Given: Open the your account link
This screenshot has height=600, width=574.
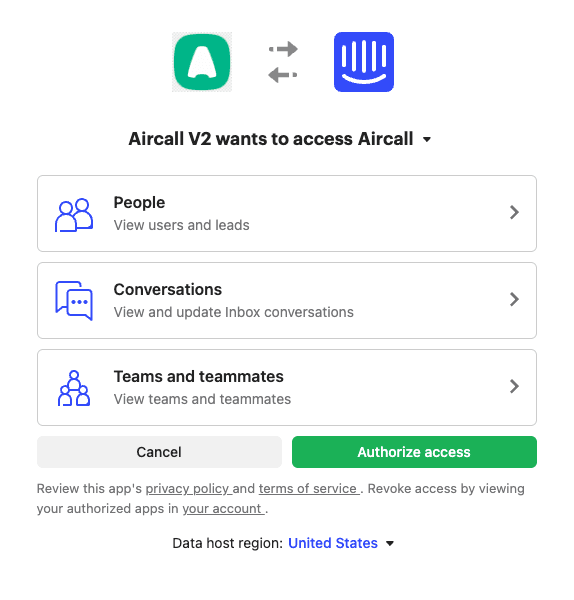Looking at the screenshot, I should pos(222,509).
